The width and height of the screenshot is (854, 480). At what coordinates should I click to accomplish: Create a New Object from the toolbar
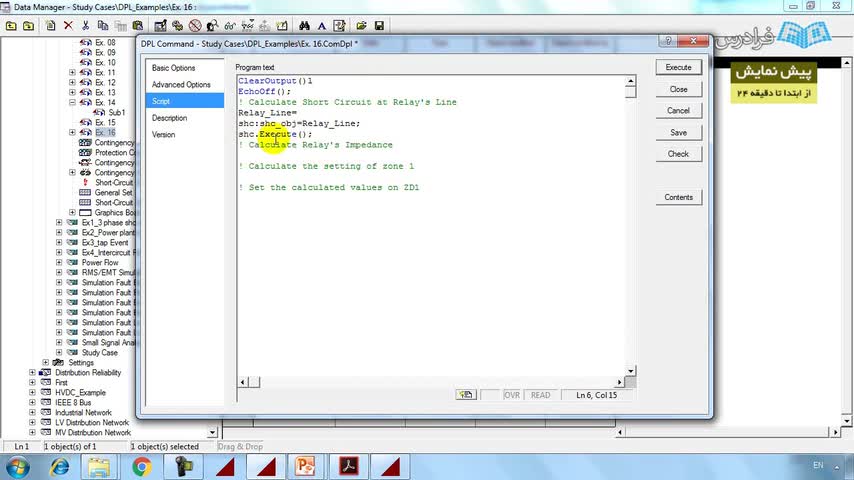51,26
